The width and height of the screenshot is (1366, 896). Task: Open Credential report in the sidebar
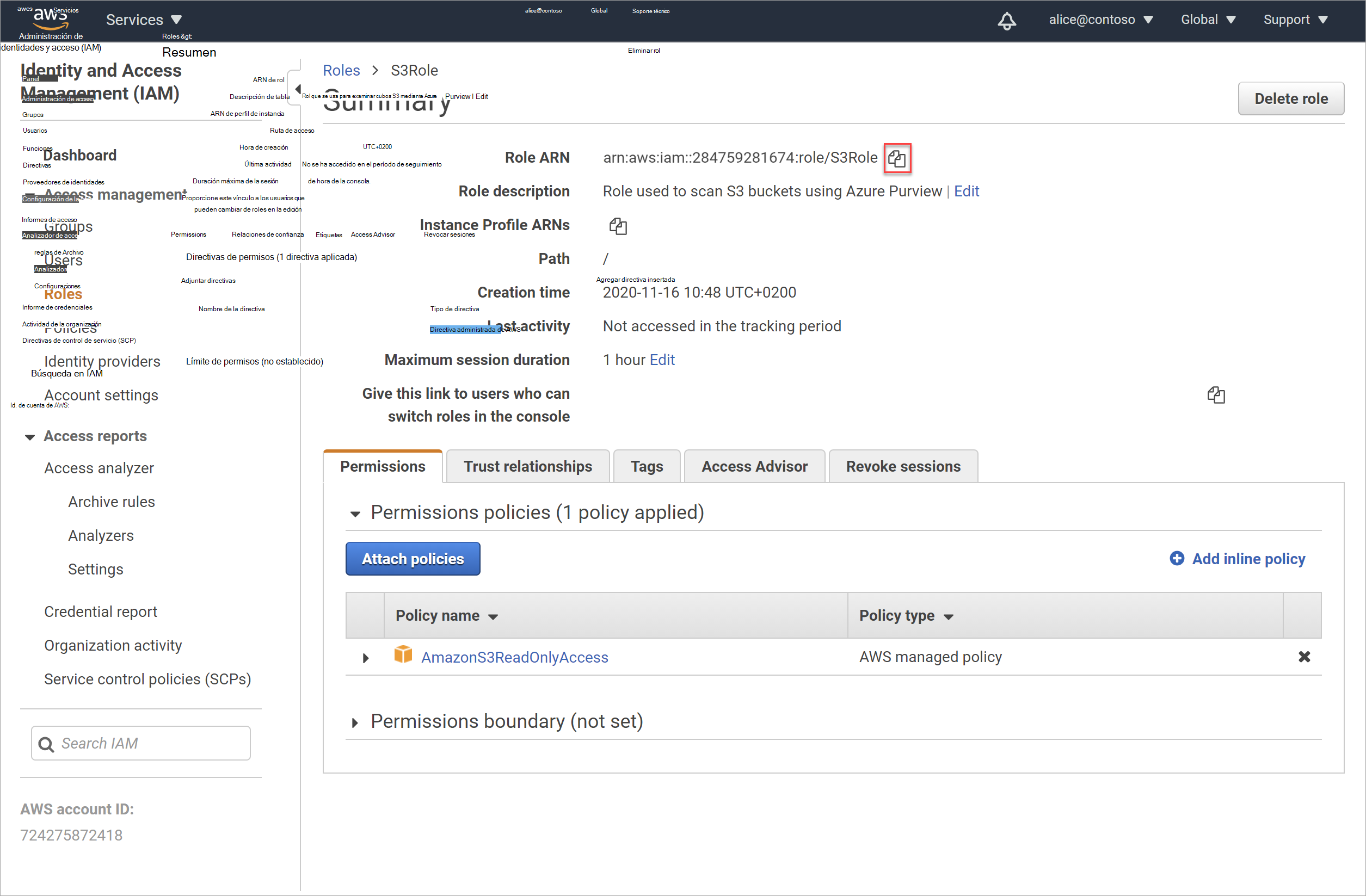click(x=101, y=612)
